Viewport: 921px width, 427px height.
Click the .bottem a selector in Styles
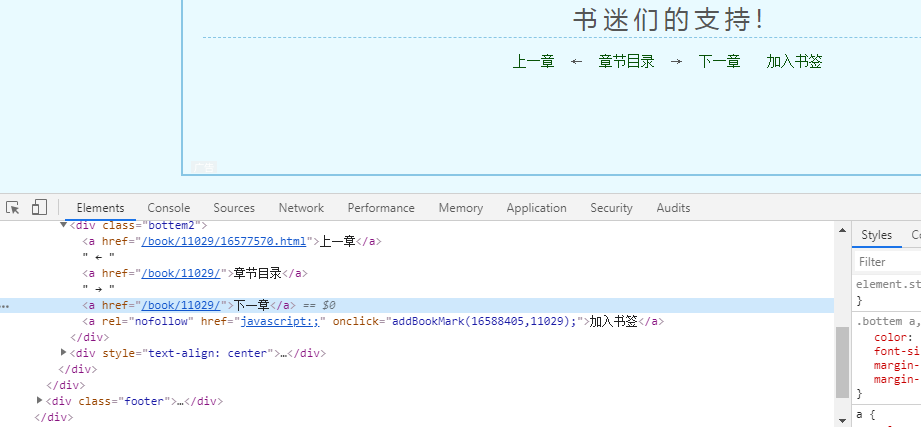pyautogui.click(x=887, y=321)
